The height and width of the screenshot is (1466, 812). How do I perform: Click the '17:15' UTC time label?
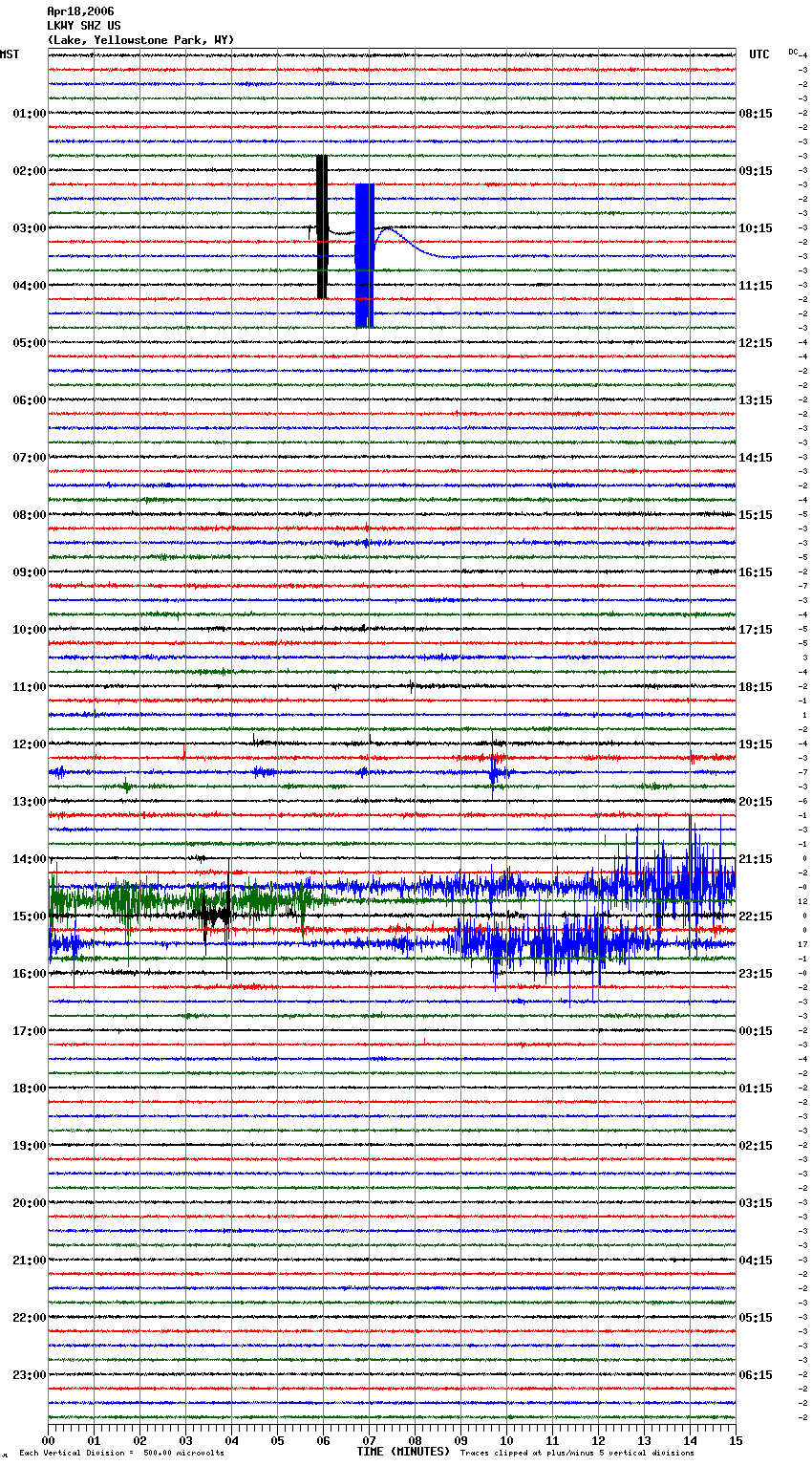[x=756, y=630]
